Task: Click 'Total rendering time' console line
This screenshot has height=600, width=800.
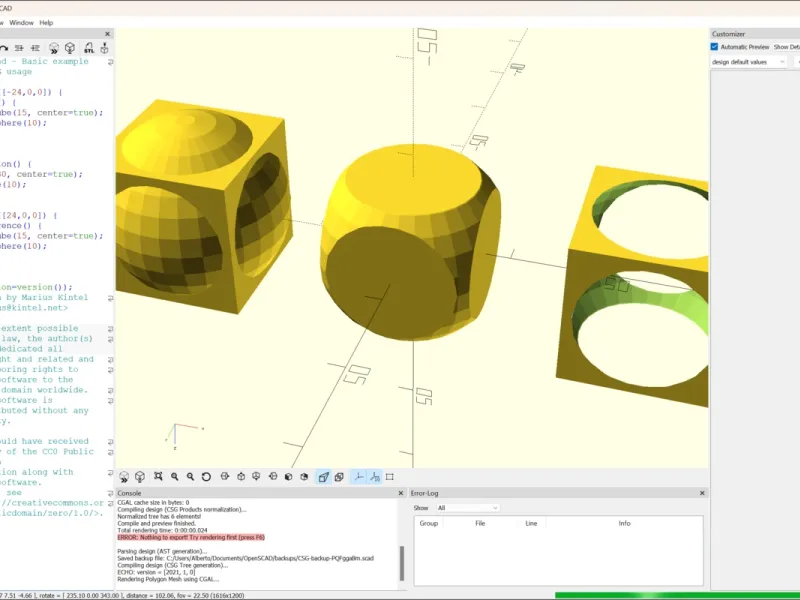Action: click(160, 530)
